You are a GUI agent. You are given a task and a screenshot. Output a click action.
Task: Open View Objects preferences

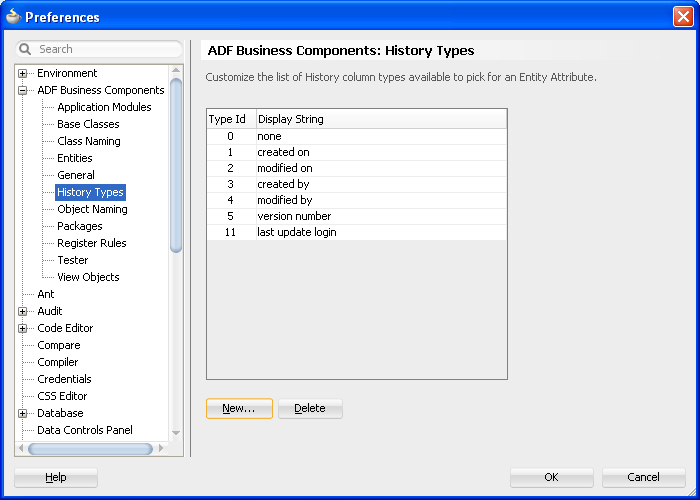tap(88, 277)
